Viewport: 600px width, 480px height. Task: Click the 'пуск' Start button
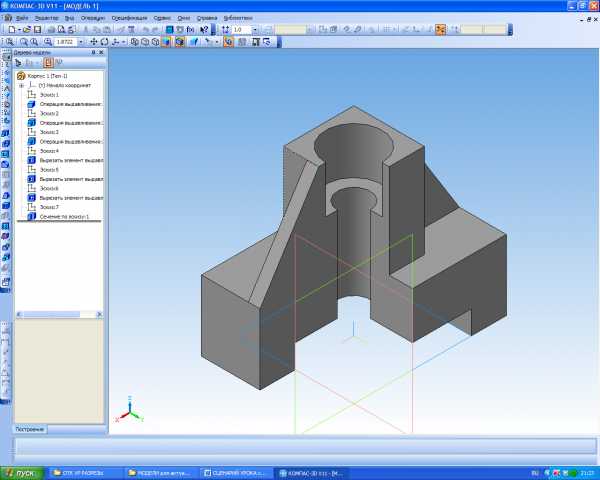click(x=22, y=472)
